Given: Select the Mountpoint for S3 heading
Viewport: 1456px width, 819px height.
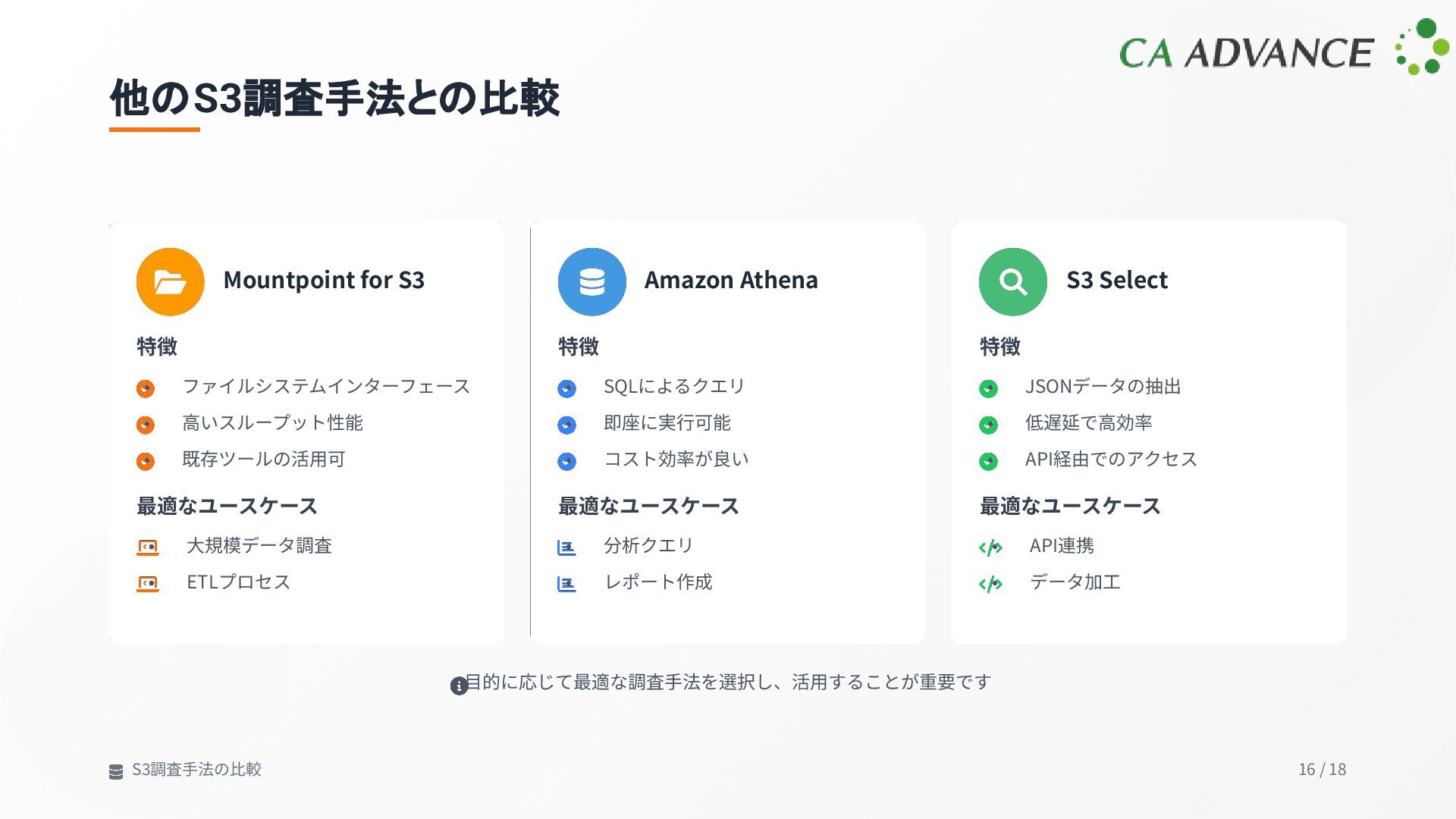Looking at the screenshot, I should [324, 280].
